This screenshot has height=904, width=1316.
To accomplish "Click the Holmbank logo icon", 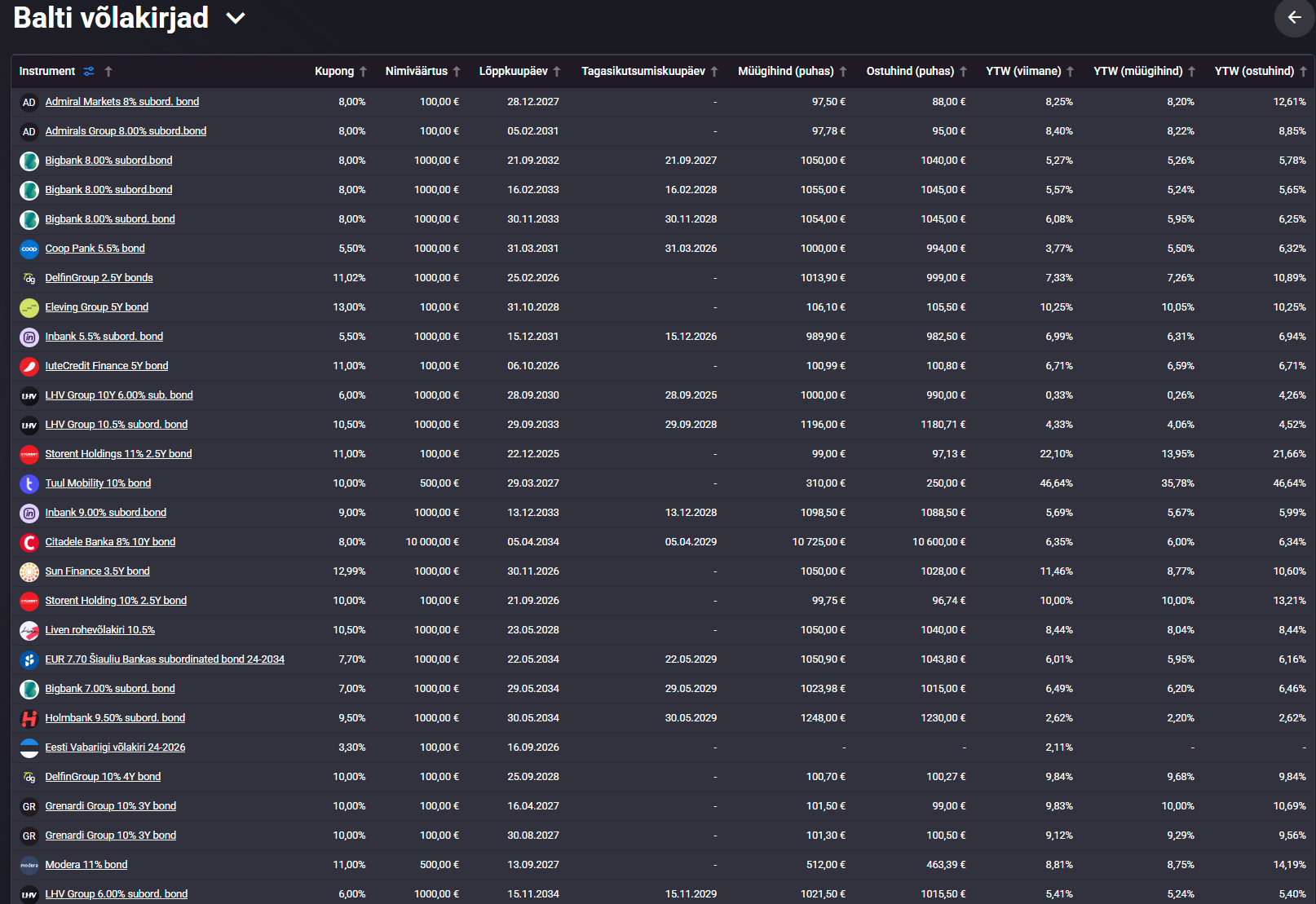I will click(x=29, y=719).
